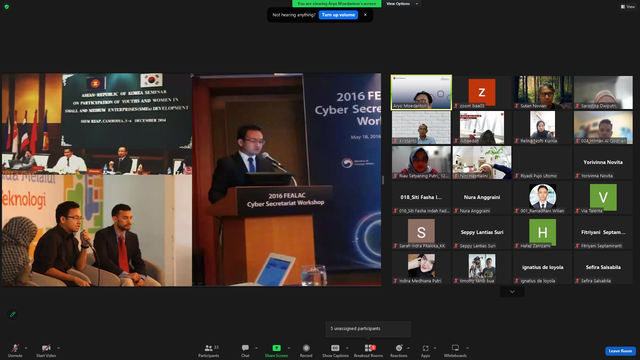
Task: Click the Record button icon
Action: pos(306,348)
